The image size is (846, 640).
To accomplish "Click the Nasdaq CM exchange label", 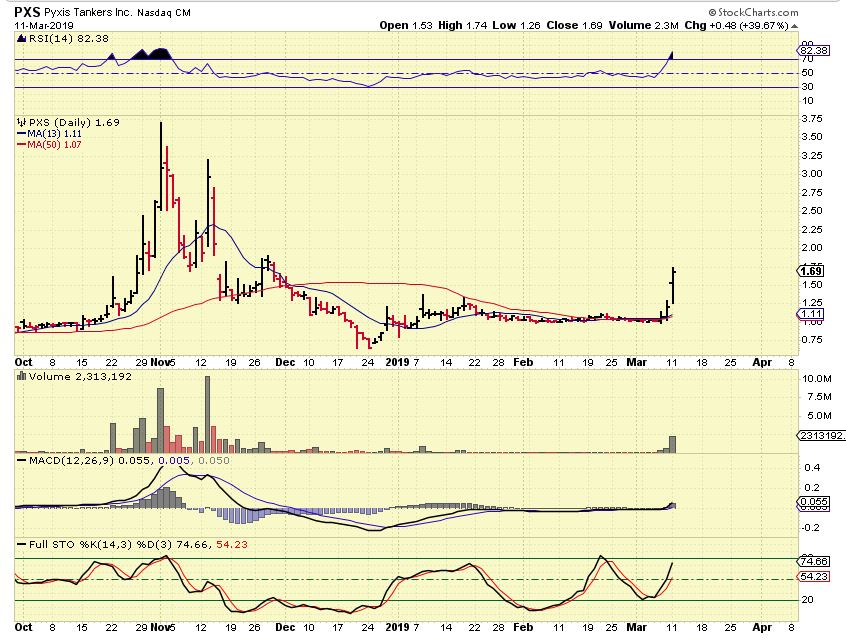I will [163, 12].
